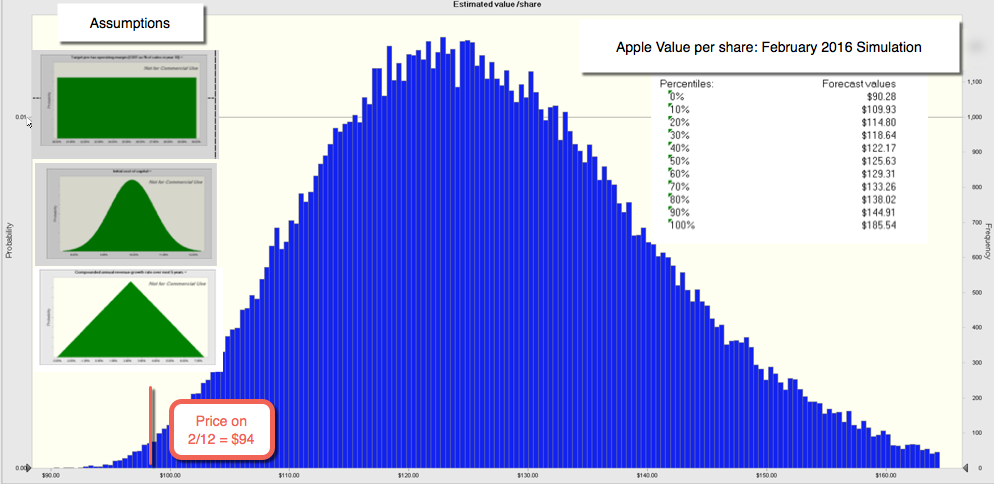
Task: Click the 500 frequency axis label
Action: coord(977,292)
